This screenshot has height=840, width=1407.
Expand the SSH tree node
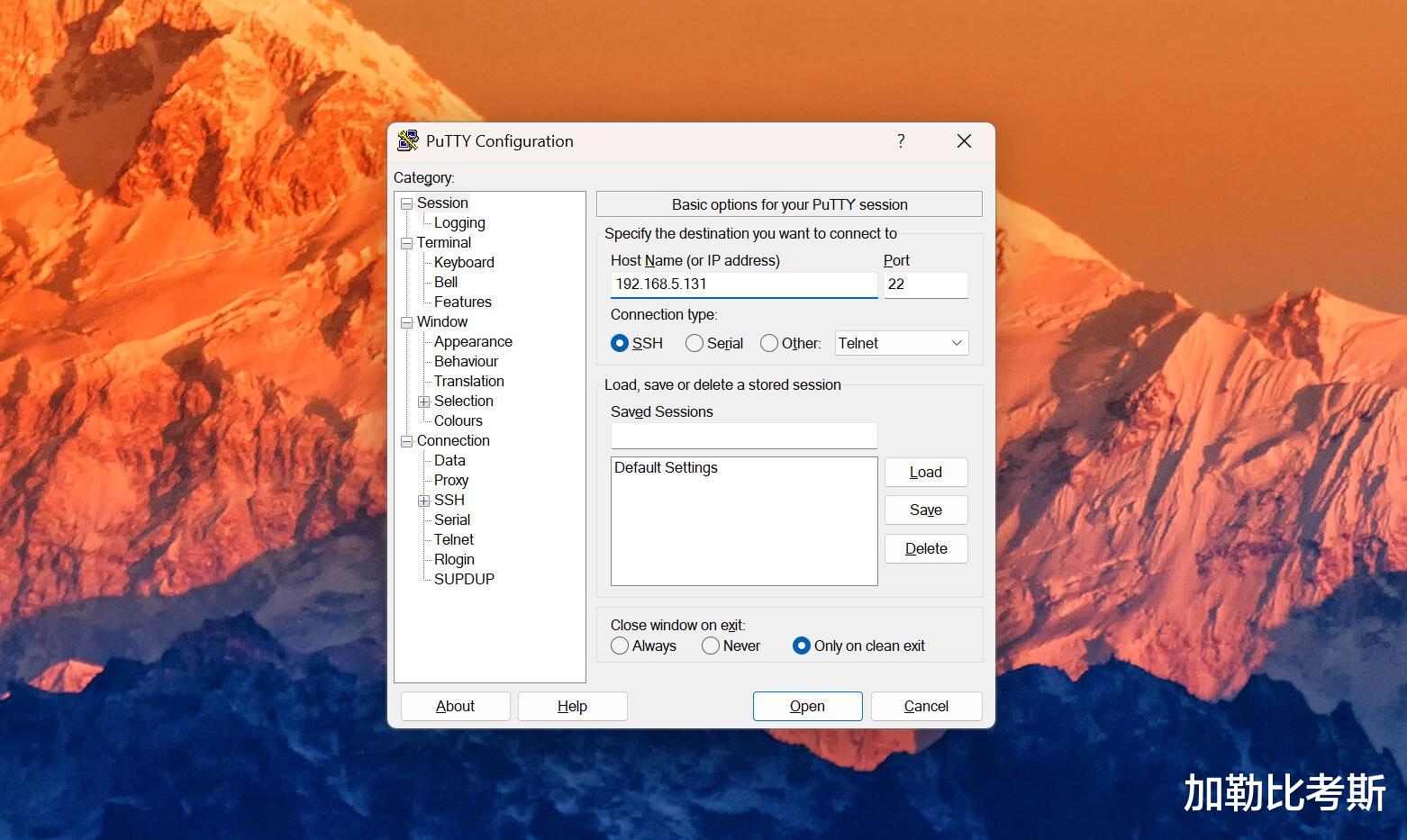click(x=423, y=501)
